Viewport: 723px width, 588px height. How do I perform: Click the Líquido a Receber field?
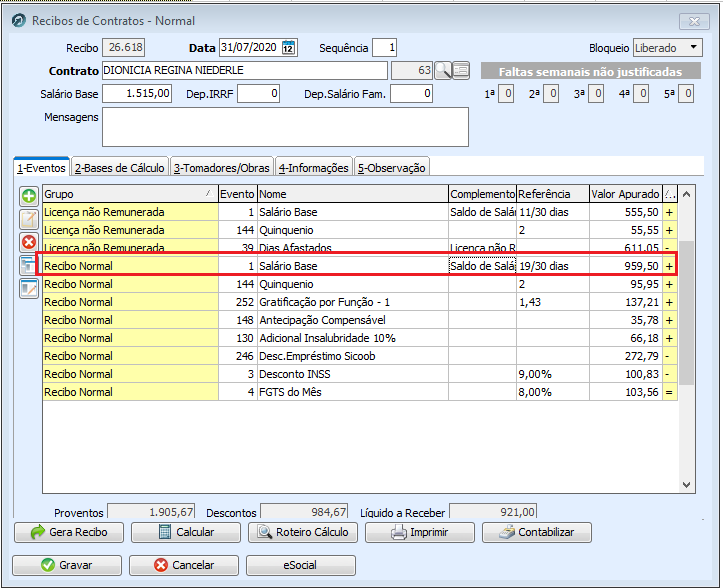click(493, 511)
